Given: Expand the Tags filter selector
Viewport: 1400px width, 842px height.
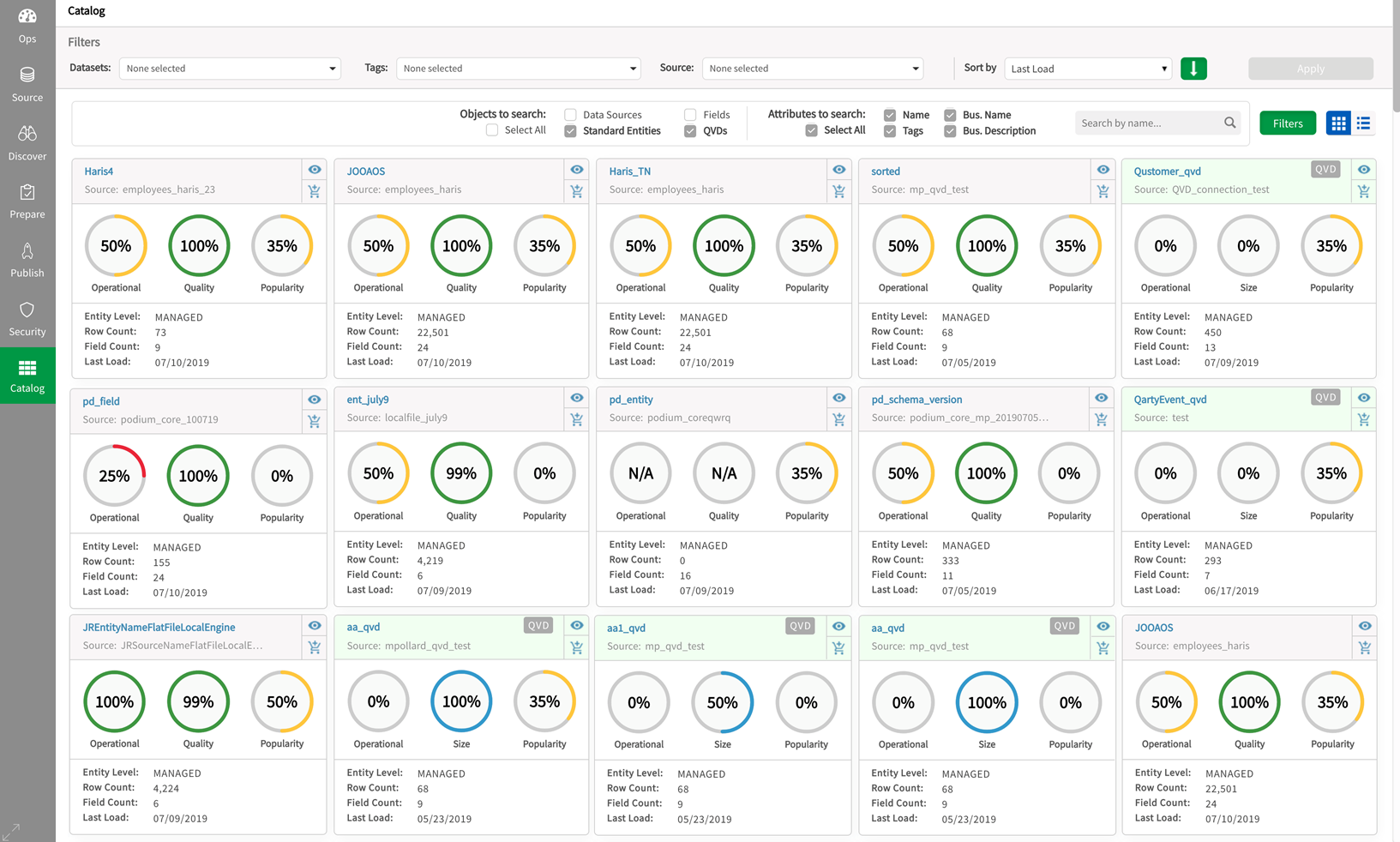Looking at the screenshot, I should point(518,68).
